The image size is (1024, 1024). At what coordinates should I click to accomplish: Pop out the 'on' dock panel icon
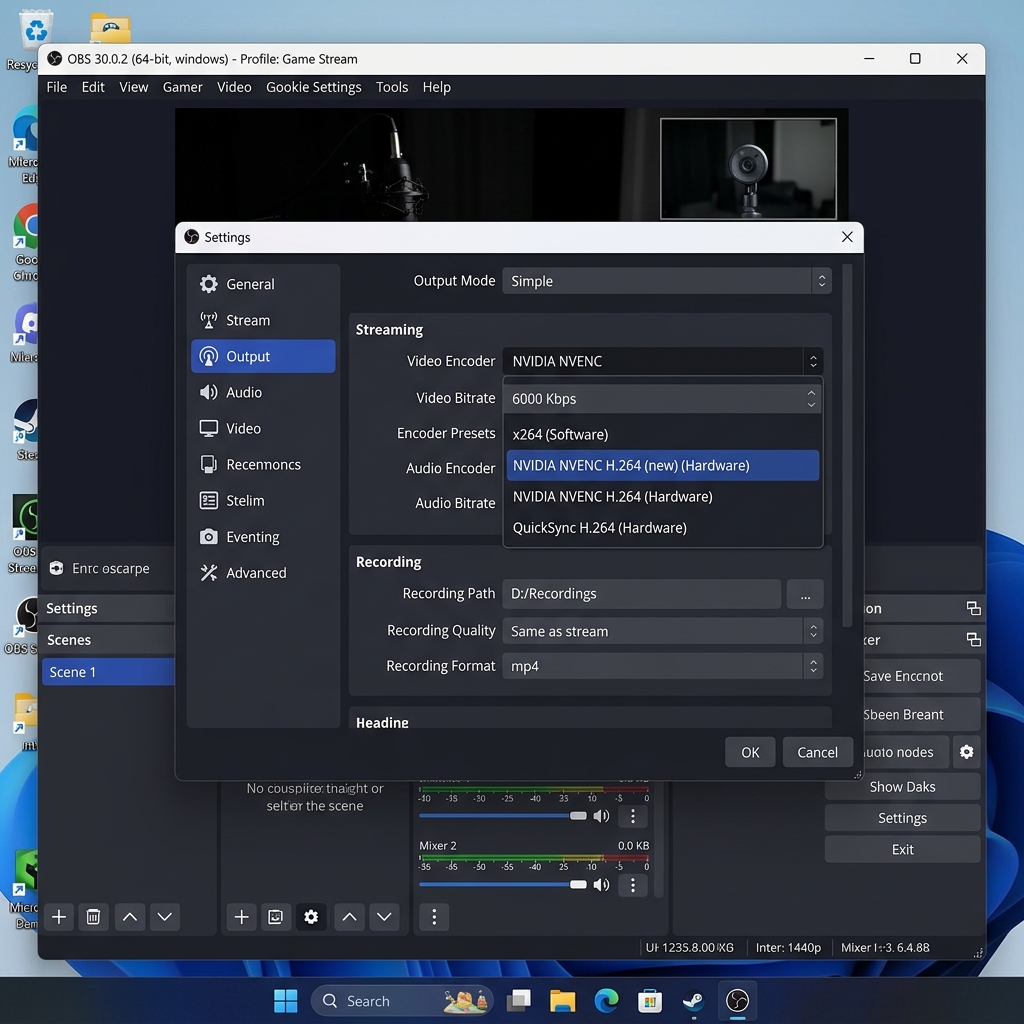[x=973, y=609]
